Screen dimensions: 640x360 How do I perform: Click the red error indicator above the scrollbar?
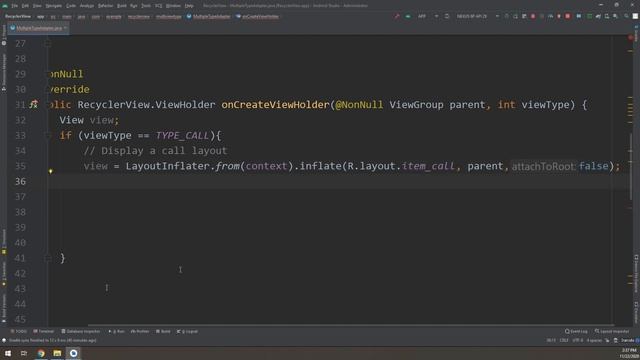(631, 38)
